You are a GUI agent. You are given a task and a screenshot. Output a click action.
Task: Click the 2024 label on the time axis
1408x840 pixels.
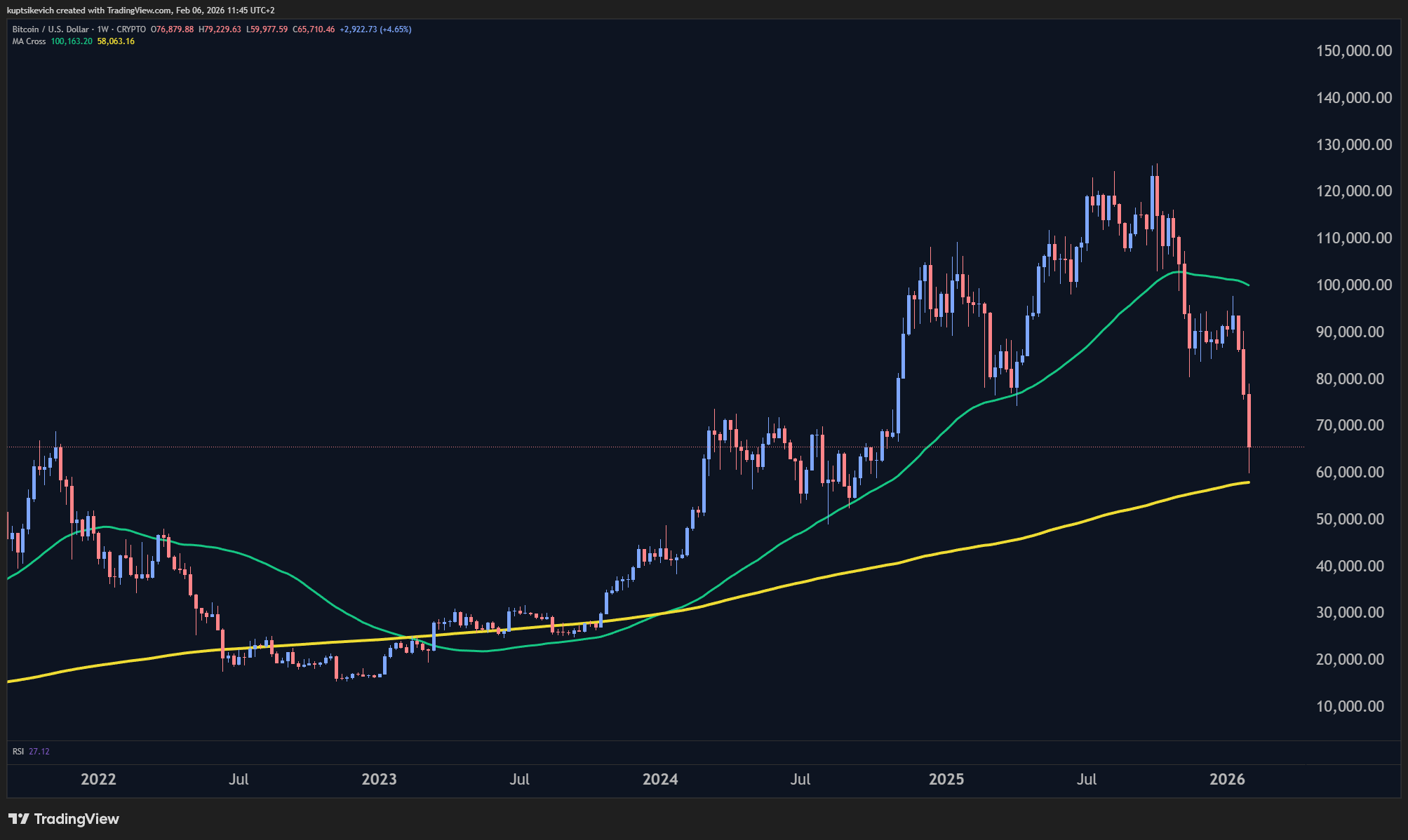pyautogui.click(x=660, y=779)
